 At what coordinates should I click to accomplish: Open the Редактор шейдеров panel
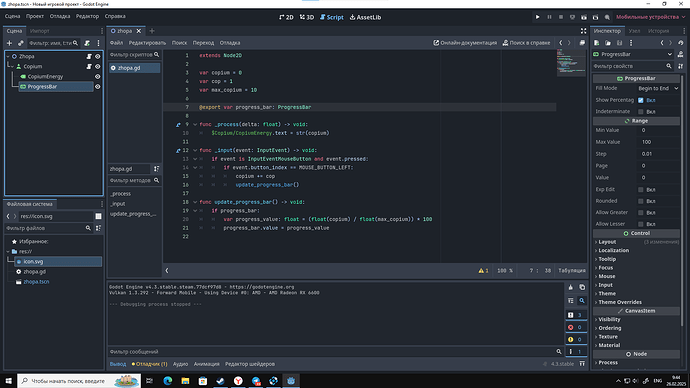250,364
